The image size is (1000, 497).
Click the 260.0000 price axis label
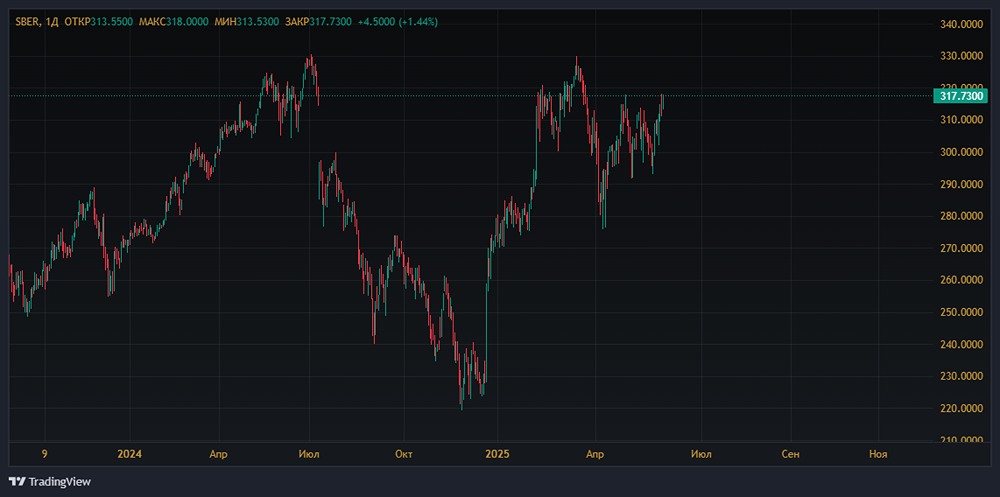(x=964, y=280)
